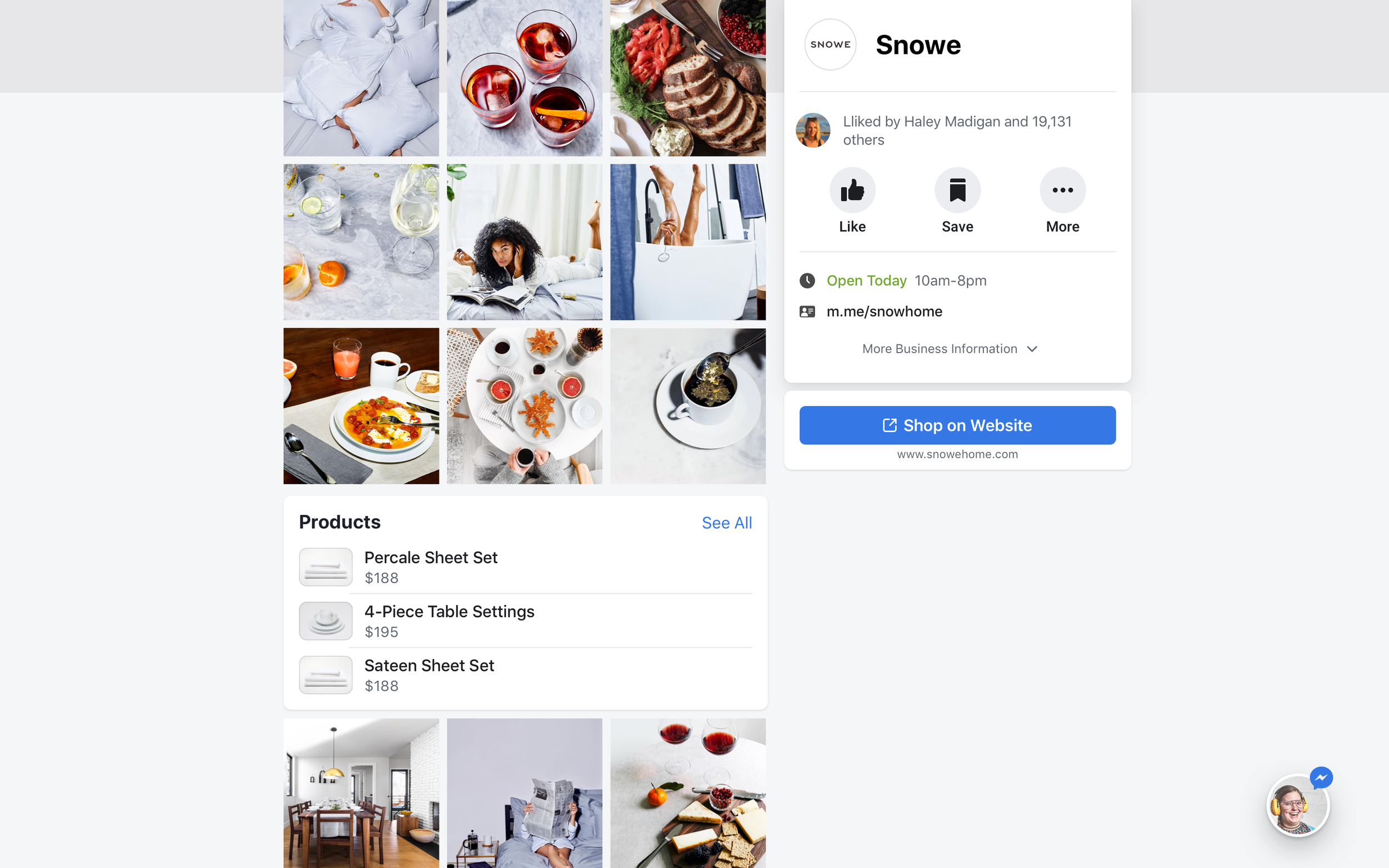The height and width of the screenshot is (868, 1389).
Task: Open the See All products link
Action: (726, 523)
